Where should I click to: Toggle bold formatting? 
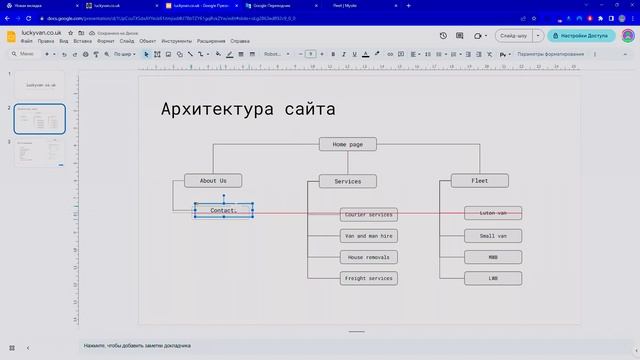pyautogui.click(x=333, y=54)
